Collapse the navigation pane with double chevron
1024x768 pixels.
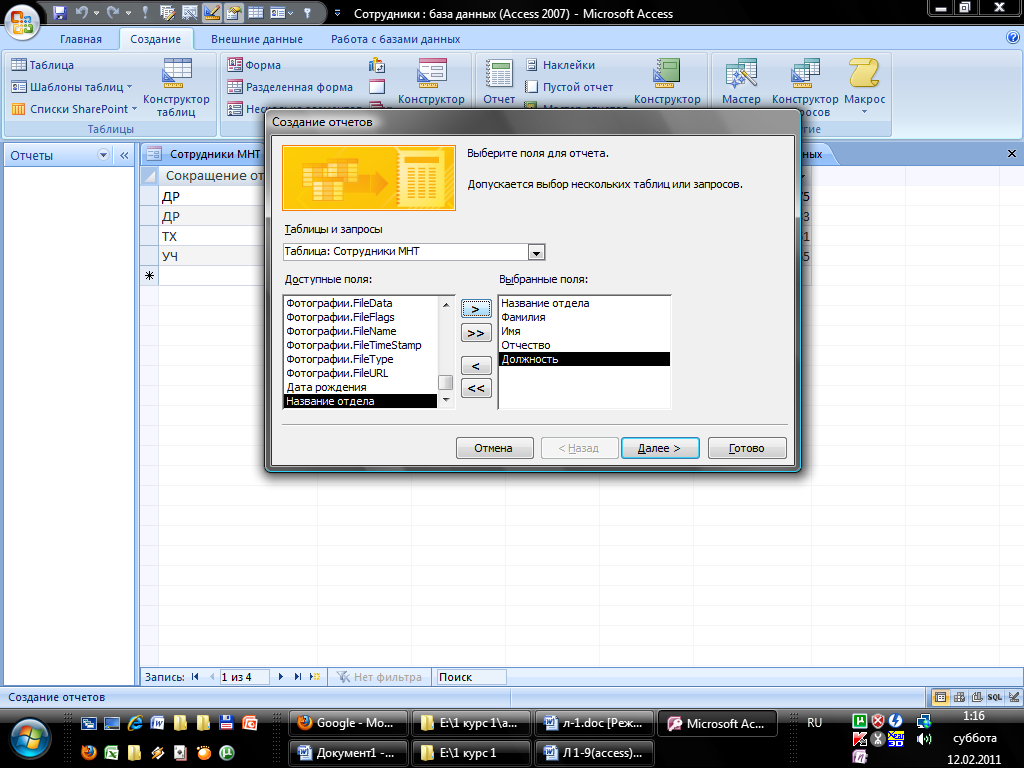[x=124, y=155]
